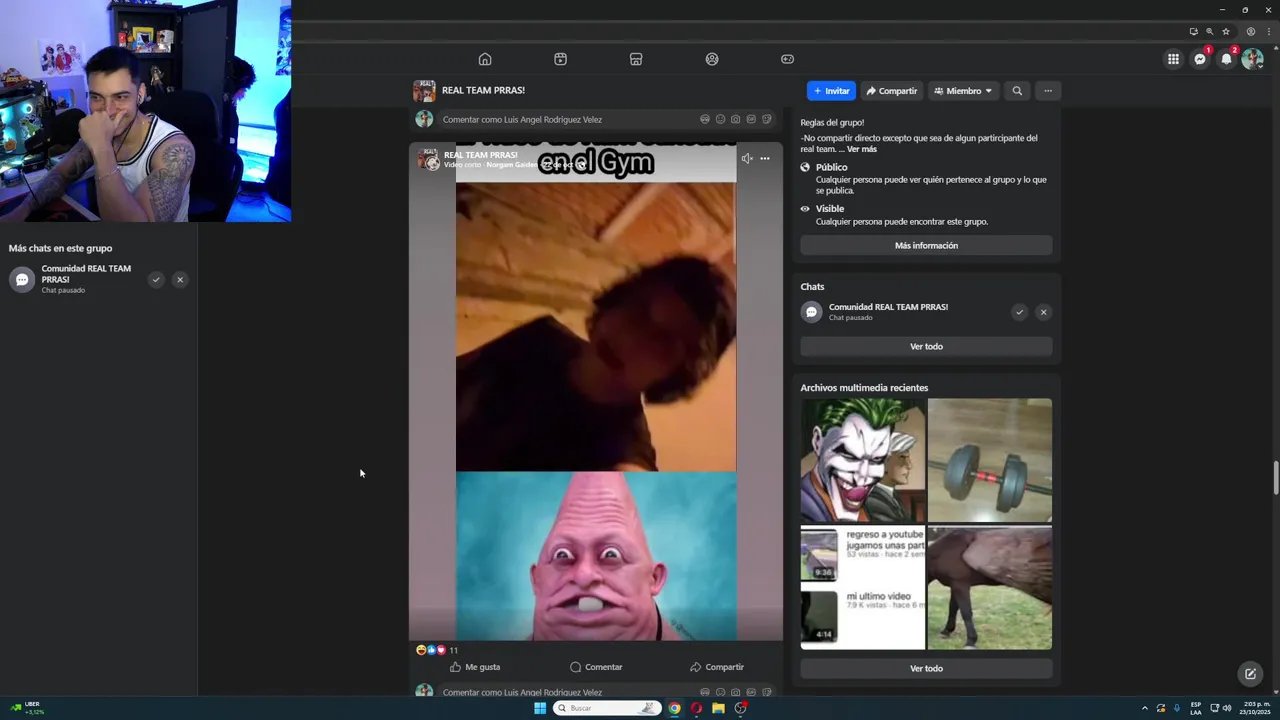Open File Explorer from taskbar

(x=718, y=708)
